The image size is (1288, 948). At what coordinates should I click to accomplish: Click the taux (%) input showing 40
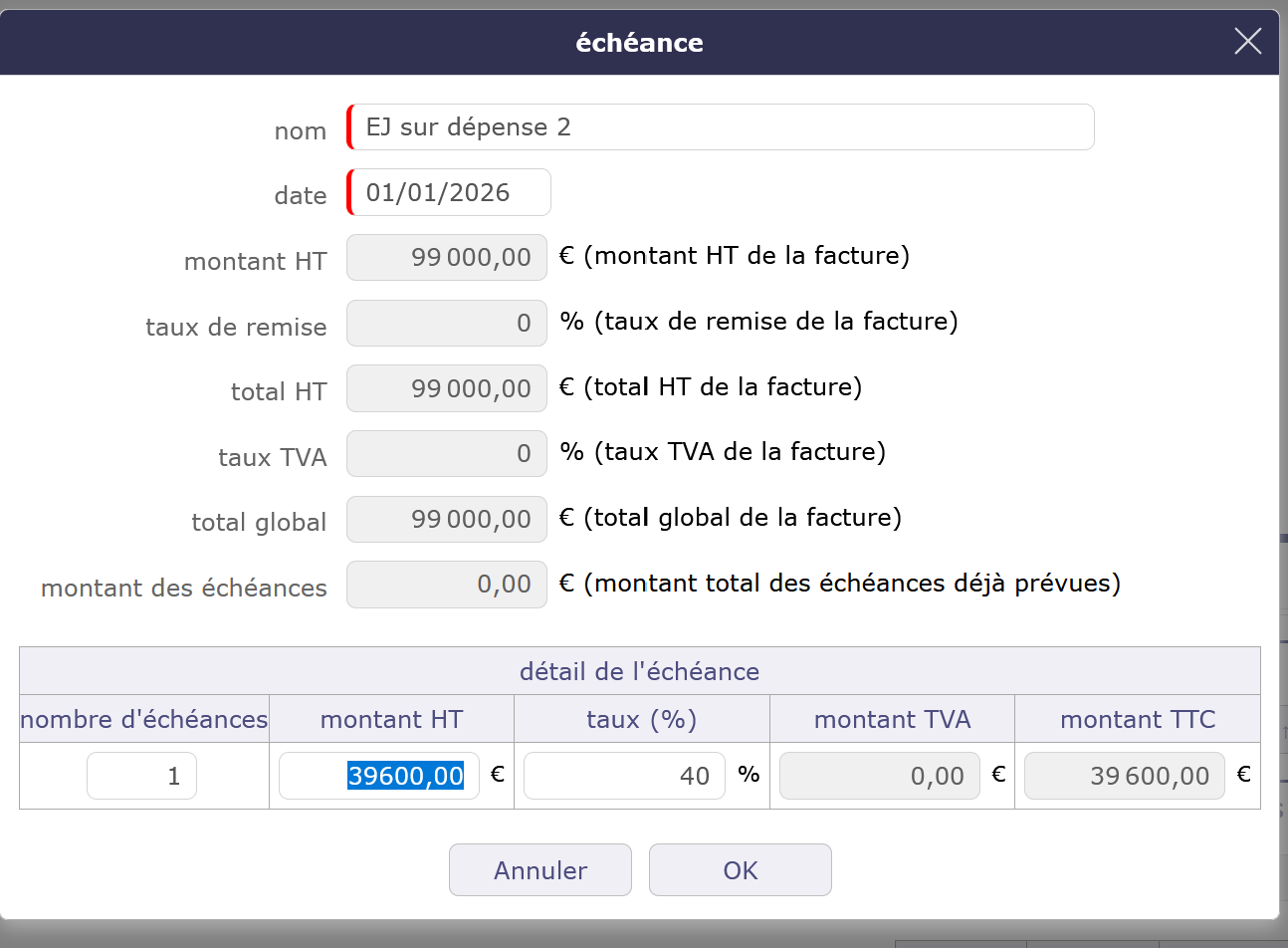pyautogui.click(x=624, y=776)
